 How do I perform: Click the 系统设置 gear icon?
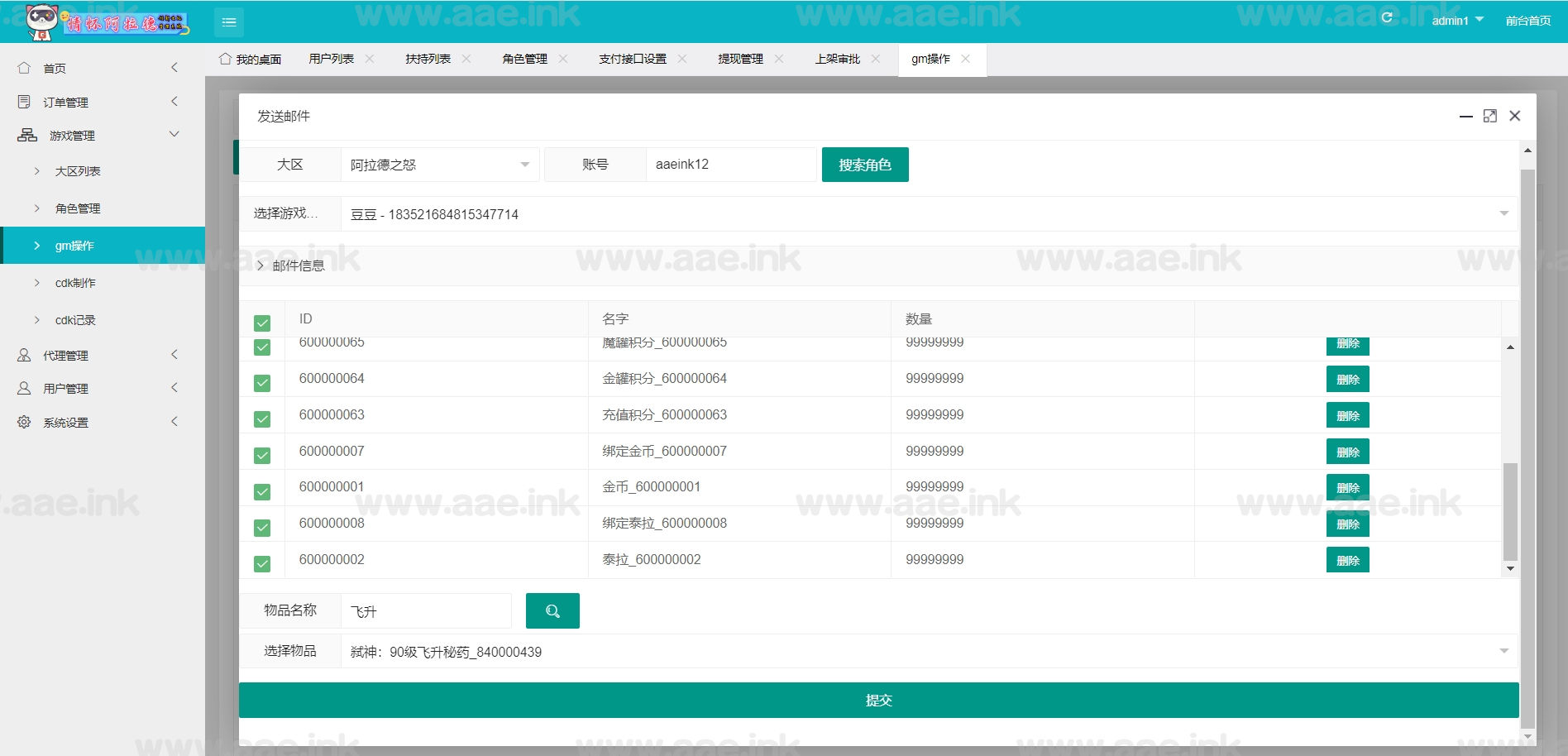[24, 422]
